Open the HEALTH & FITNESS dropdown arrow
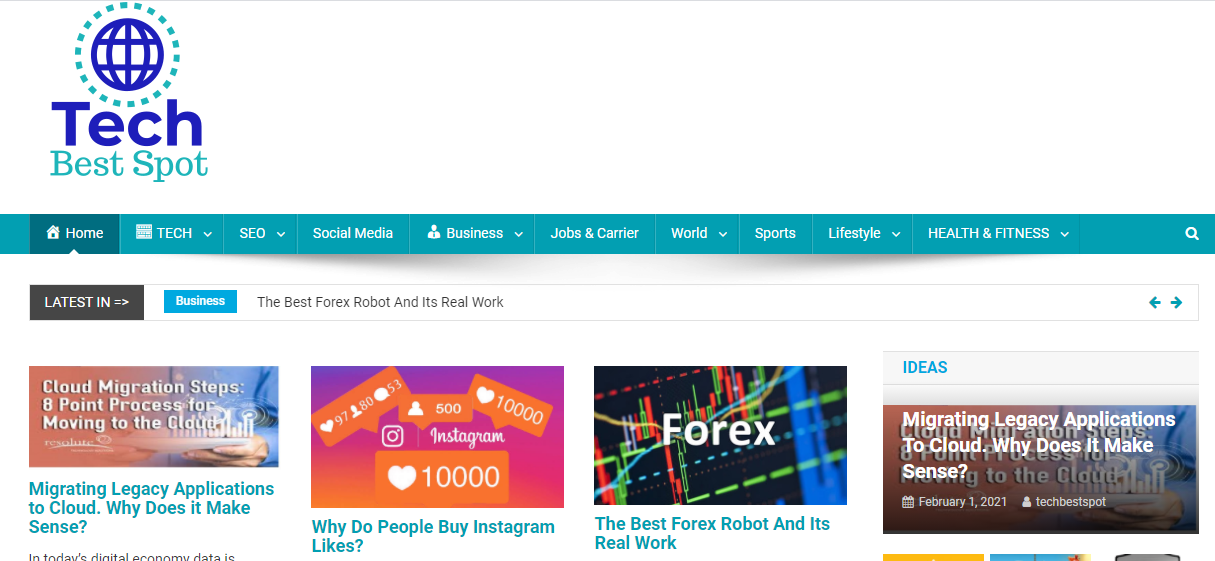 (1064, 234)
